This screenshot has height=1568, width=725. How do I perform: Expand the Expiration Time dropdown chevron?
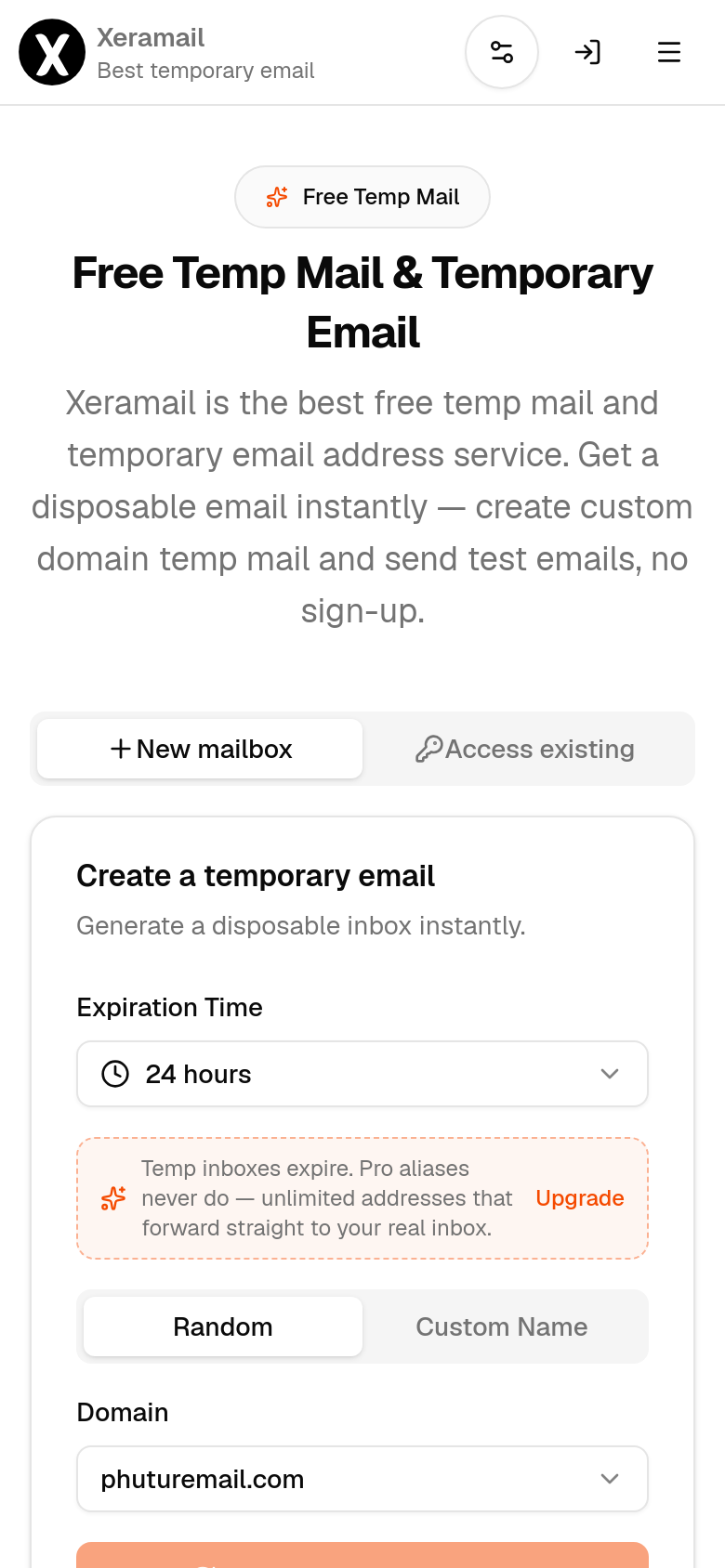point(610,1074)
